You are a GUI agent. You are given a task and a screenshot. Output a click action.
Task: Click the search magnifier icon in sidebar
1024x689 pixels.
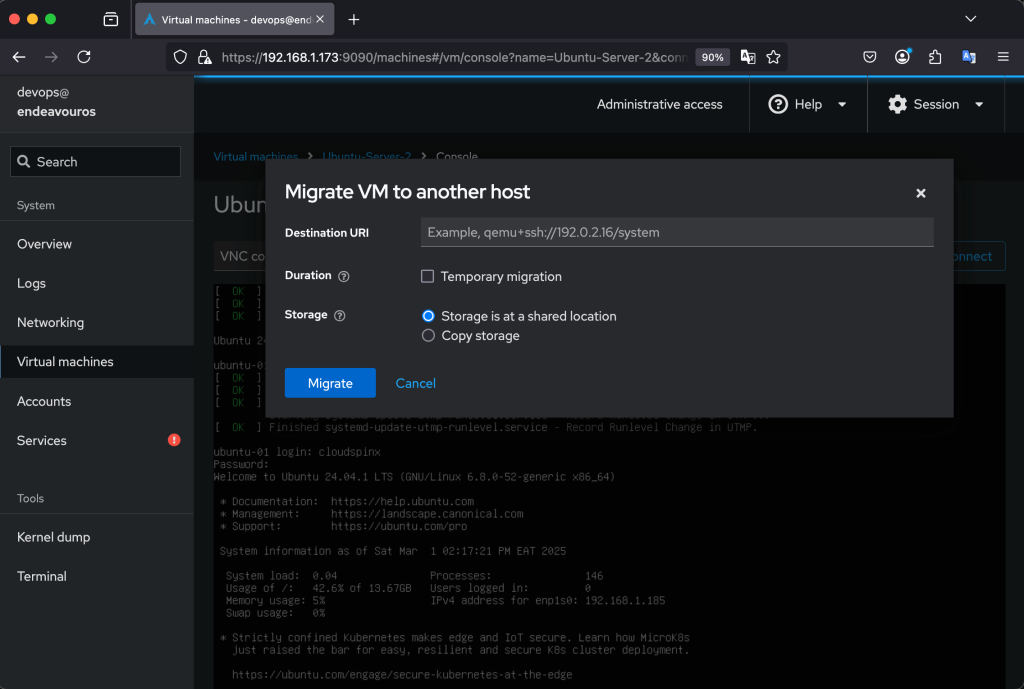coord(24,161)
